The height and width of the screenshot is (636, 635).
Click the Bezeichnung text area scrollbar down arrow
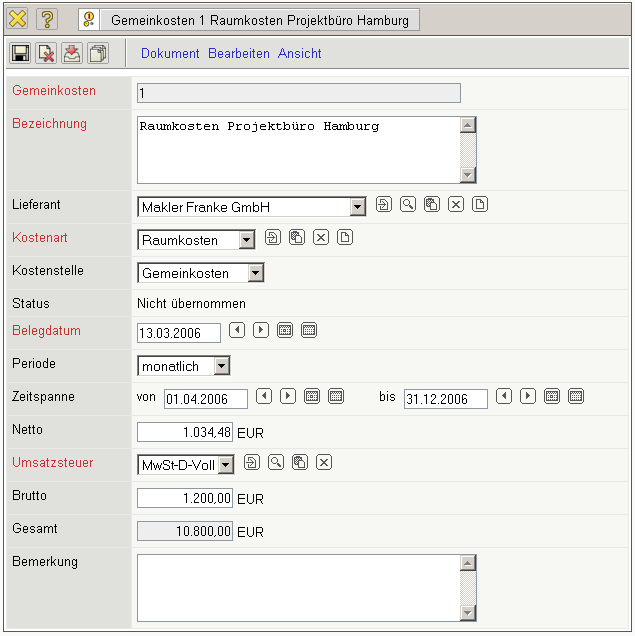click(x=467, y=175)
